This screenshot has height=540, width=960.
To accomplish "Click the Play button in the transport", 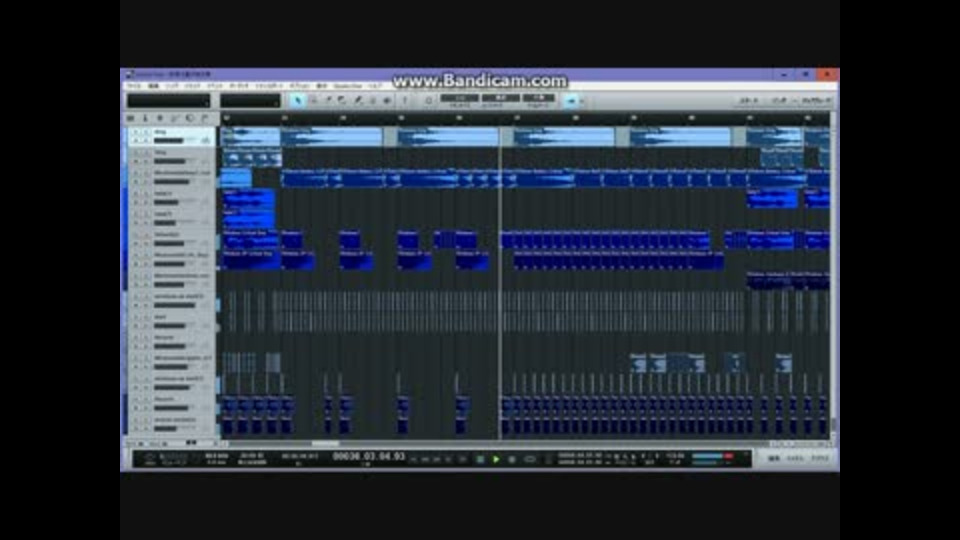I will [x=496, y=459].
